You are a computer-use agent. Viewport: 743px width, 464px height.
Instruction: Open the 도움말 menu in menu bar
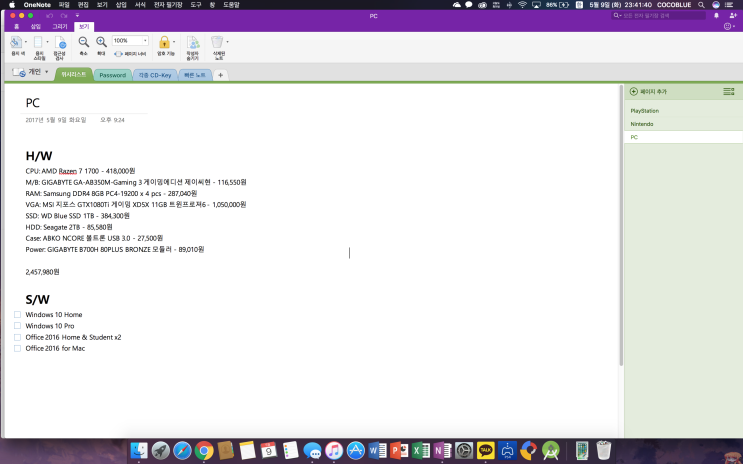tap(231, 5)
